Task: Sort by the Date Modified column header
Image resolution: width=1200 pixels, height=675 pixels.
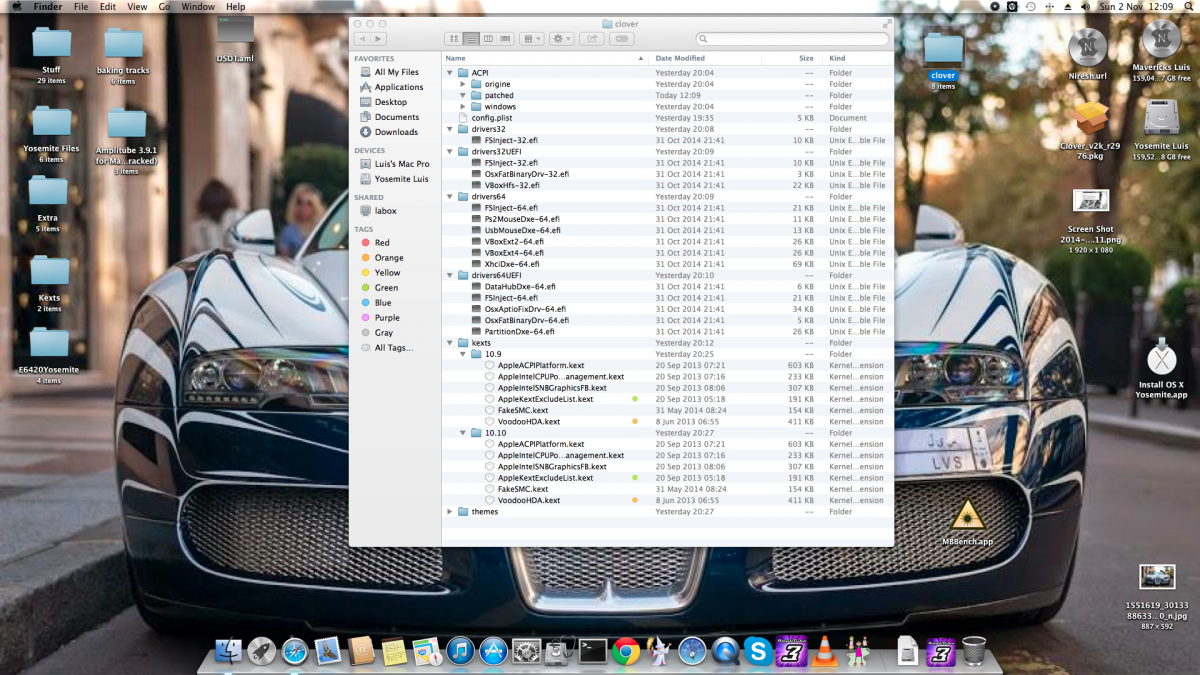Action: pos(680,59)
